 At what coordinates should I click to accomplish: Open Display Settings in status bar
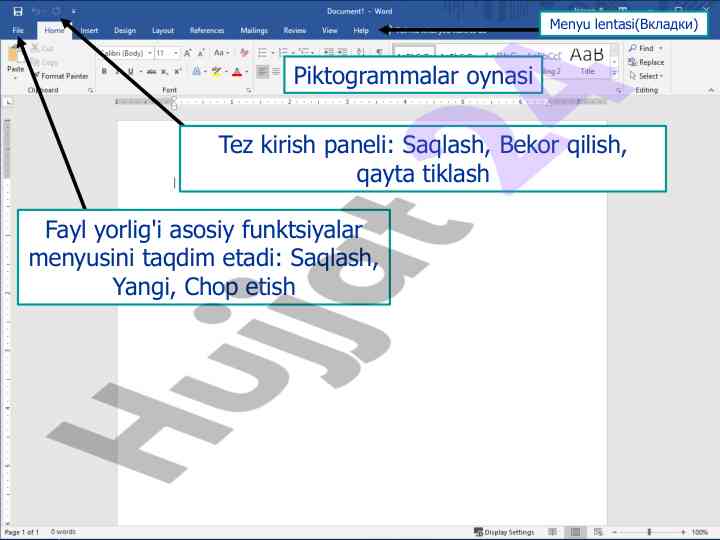click(x=504, y=532)
